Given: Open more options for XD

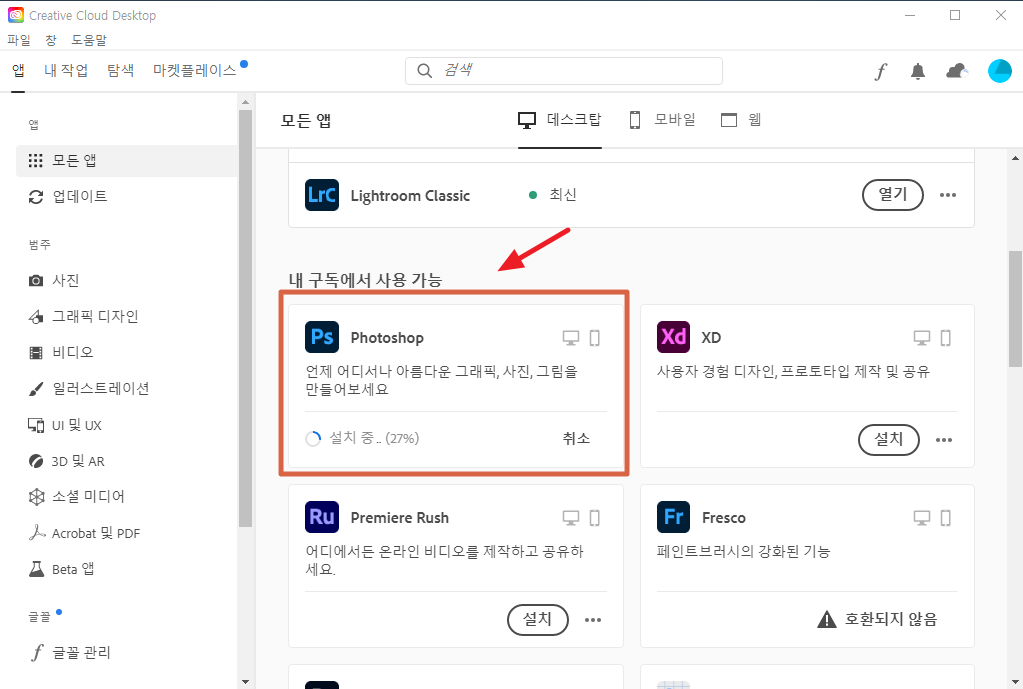Looking at the screenshot, I should point(944,440).
